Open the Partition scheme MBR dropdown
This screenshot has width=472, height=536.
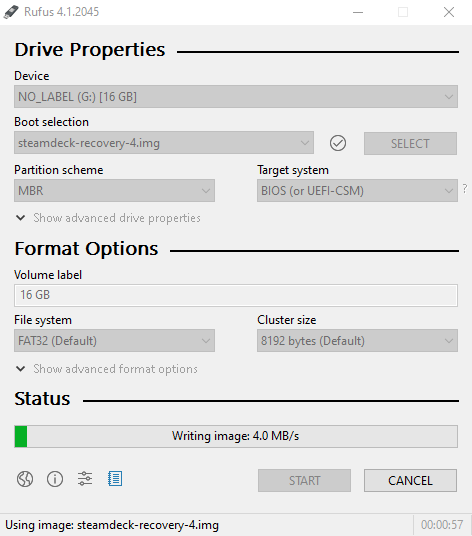(x=114, y=191)
